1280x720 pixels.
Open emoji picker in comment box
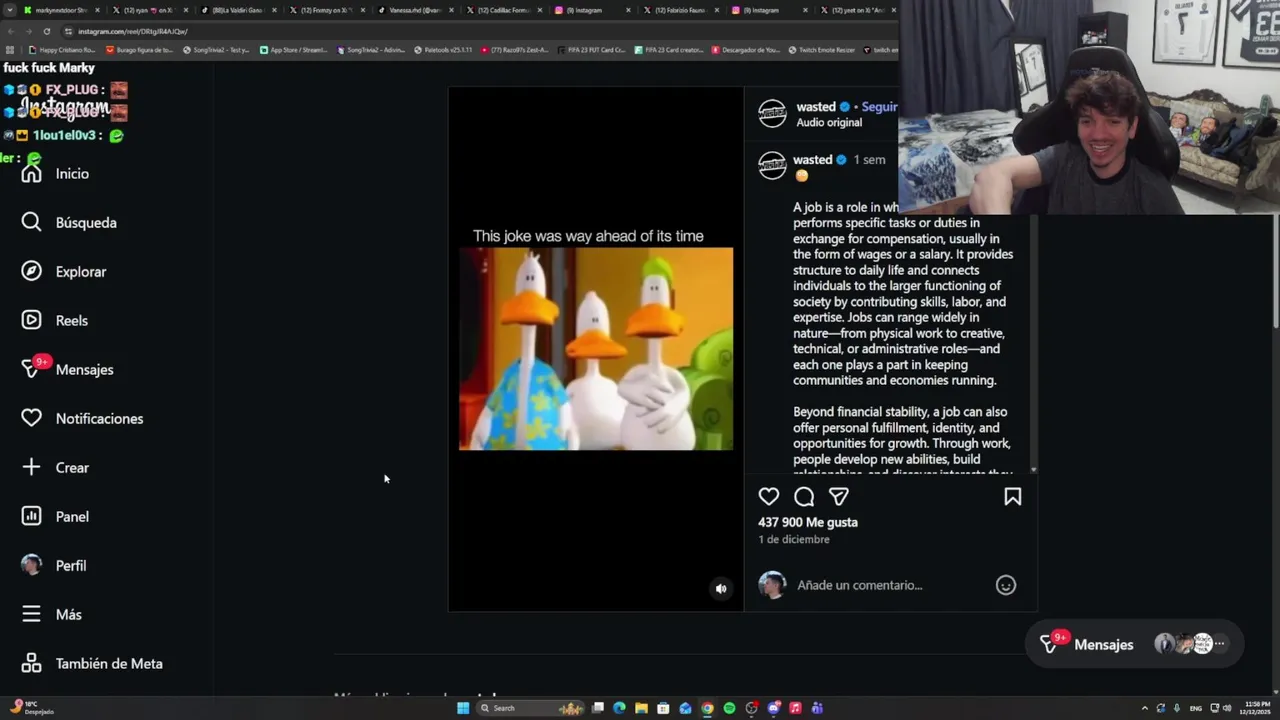tap(1006, 585)
